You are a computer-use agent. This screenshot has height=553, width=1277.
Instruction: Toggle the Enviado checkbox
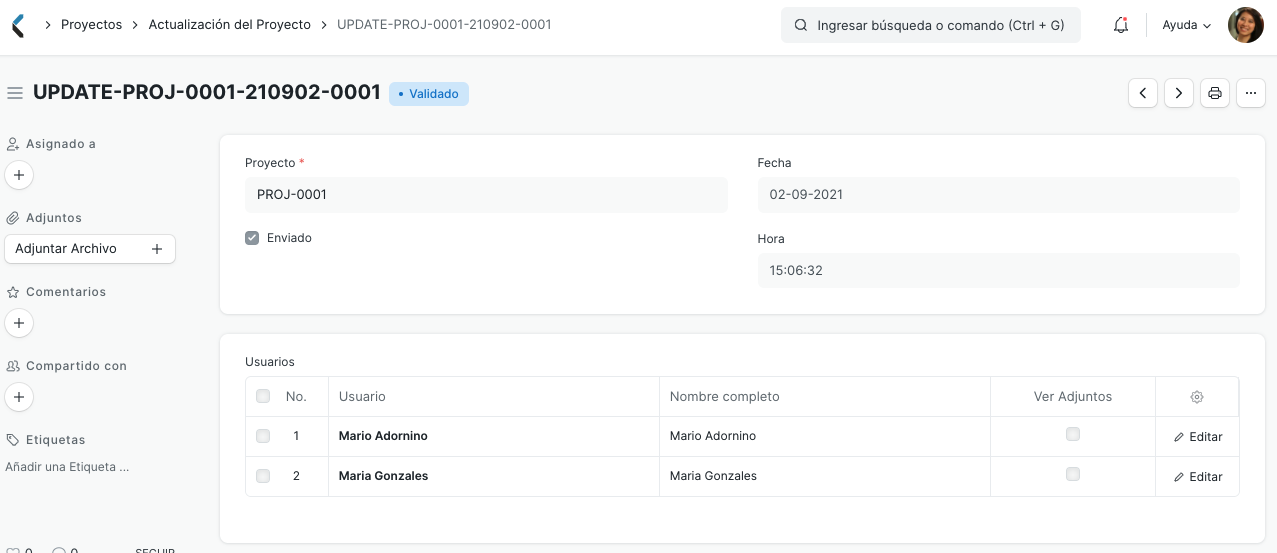click(252, 238)
